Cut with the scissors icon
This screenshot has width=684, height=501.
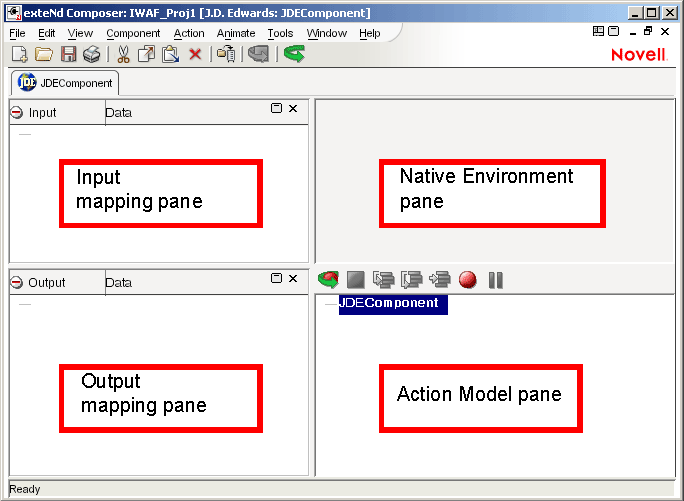click(x=123, y=54)
